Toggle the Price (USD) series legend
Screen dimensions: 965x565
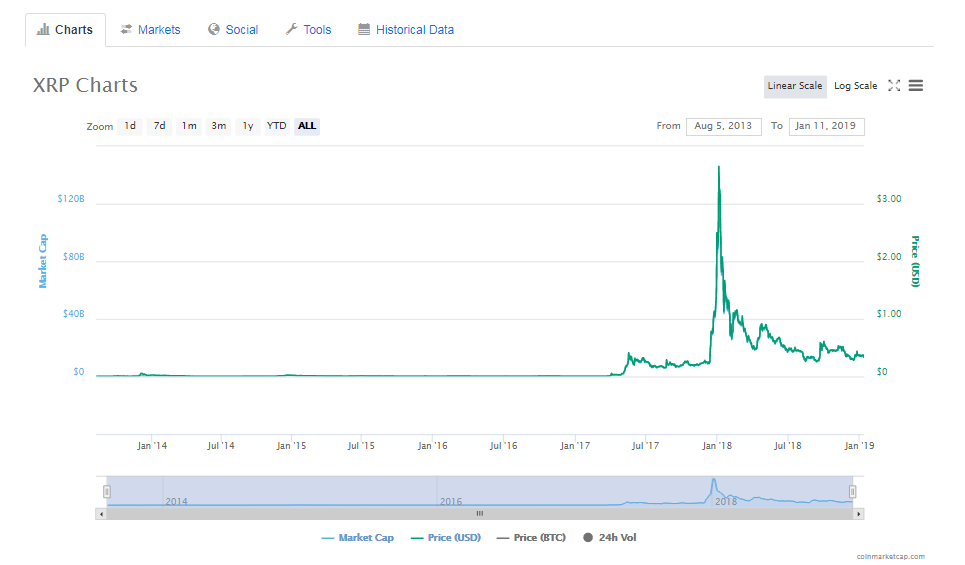pyautogui.click(x=446, y=538)
